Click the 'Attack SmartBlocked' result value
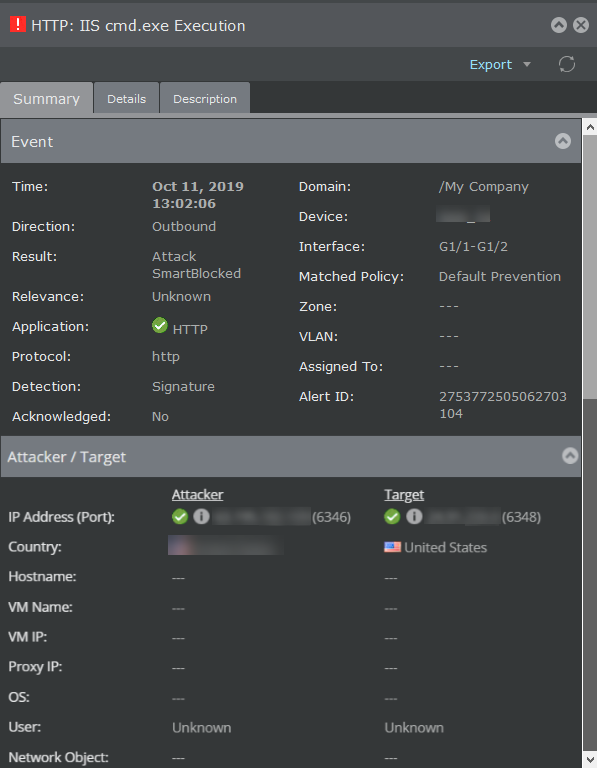Screen dimensions: 597x768 coord(196,265)
